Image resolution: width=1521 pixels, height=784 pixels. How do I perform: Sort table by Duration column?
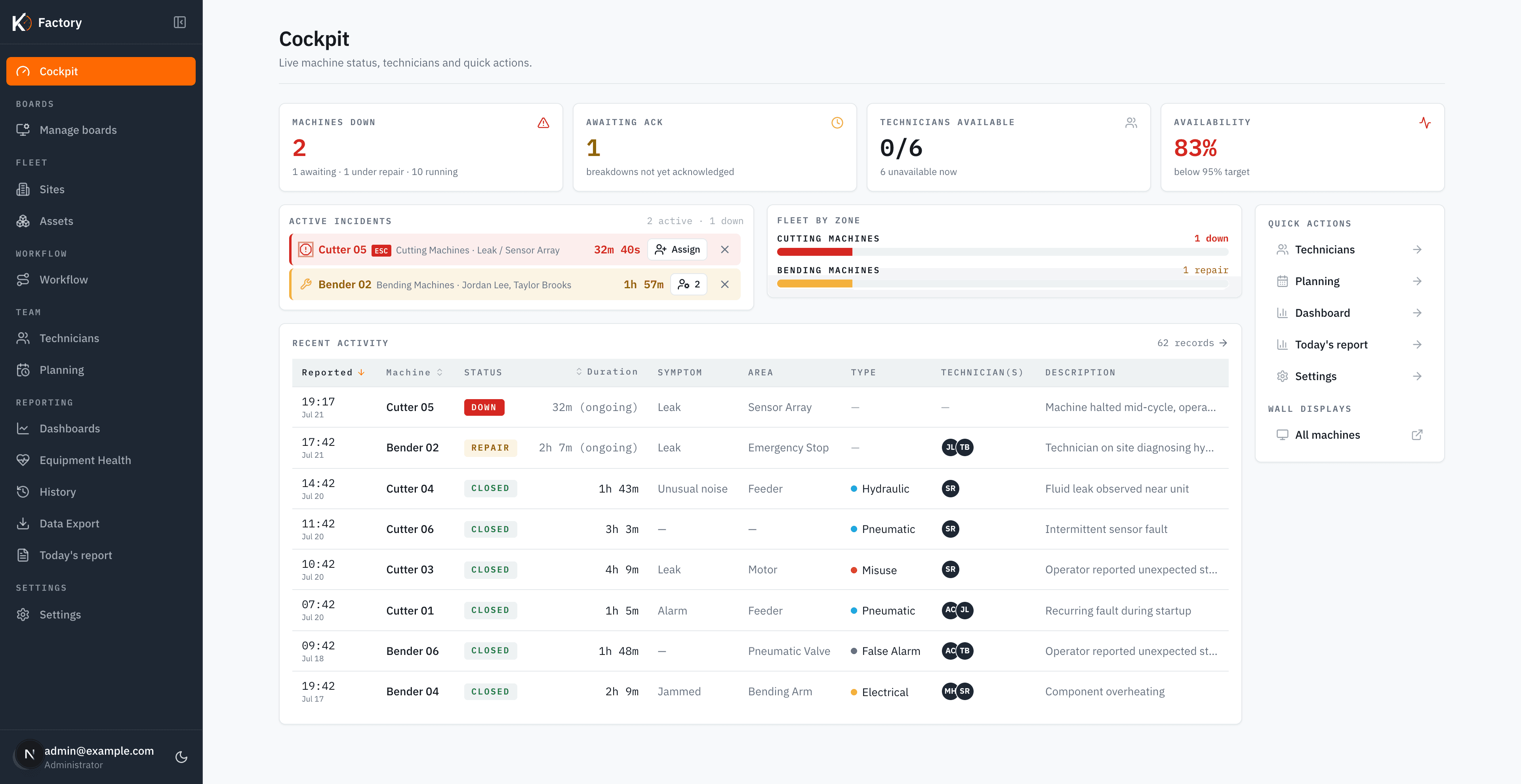point(606,372)
